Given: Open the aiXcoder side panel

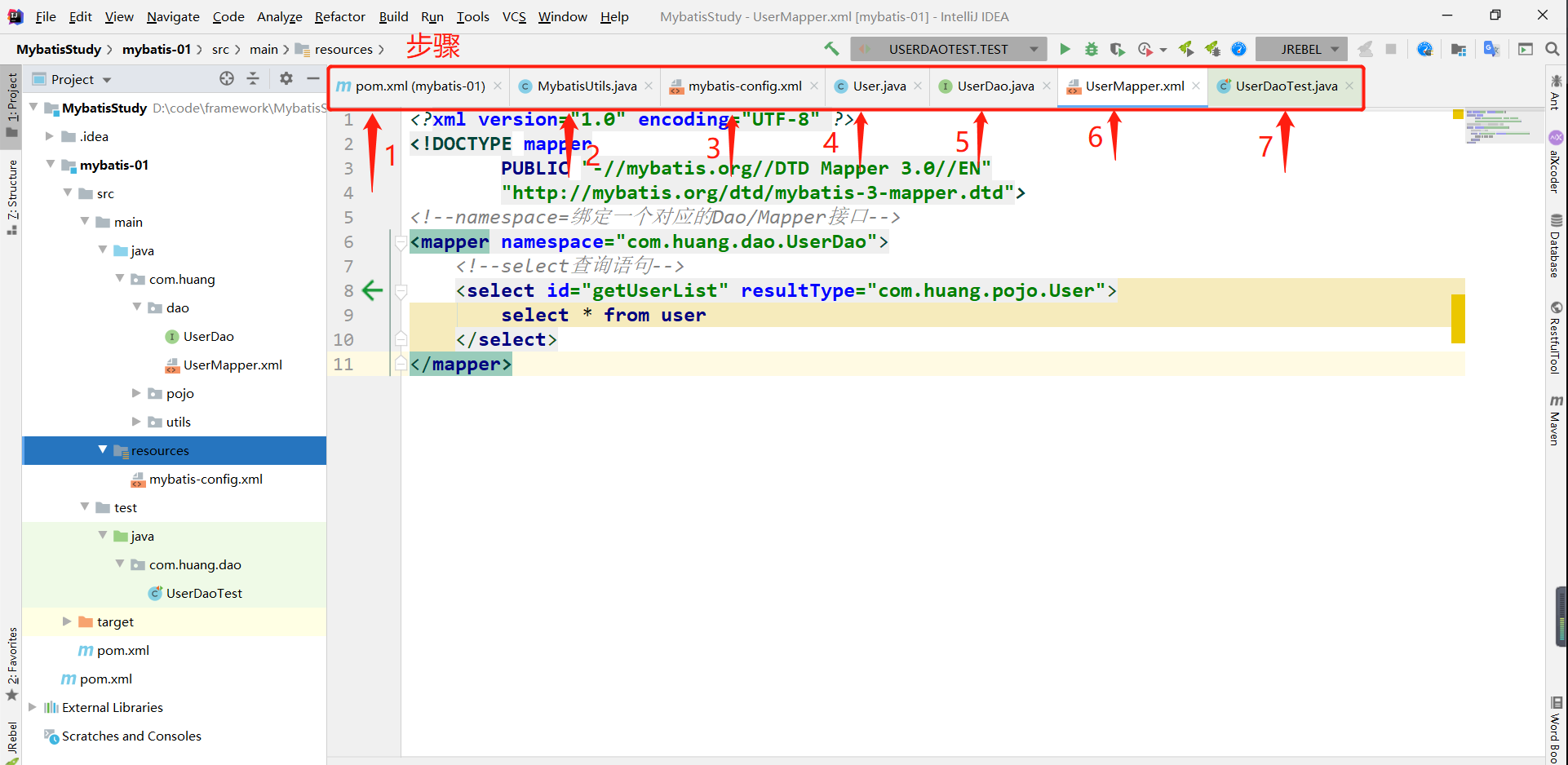Looking at the screenshot, I should coord(1556,161).
